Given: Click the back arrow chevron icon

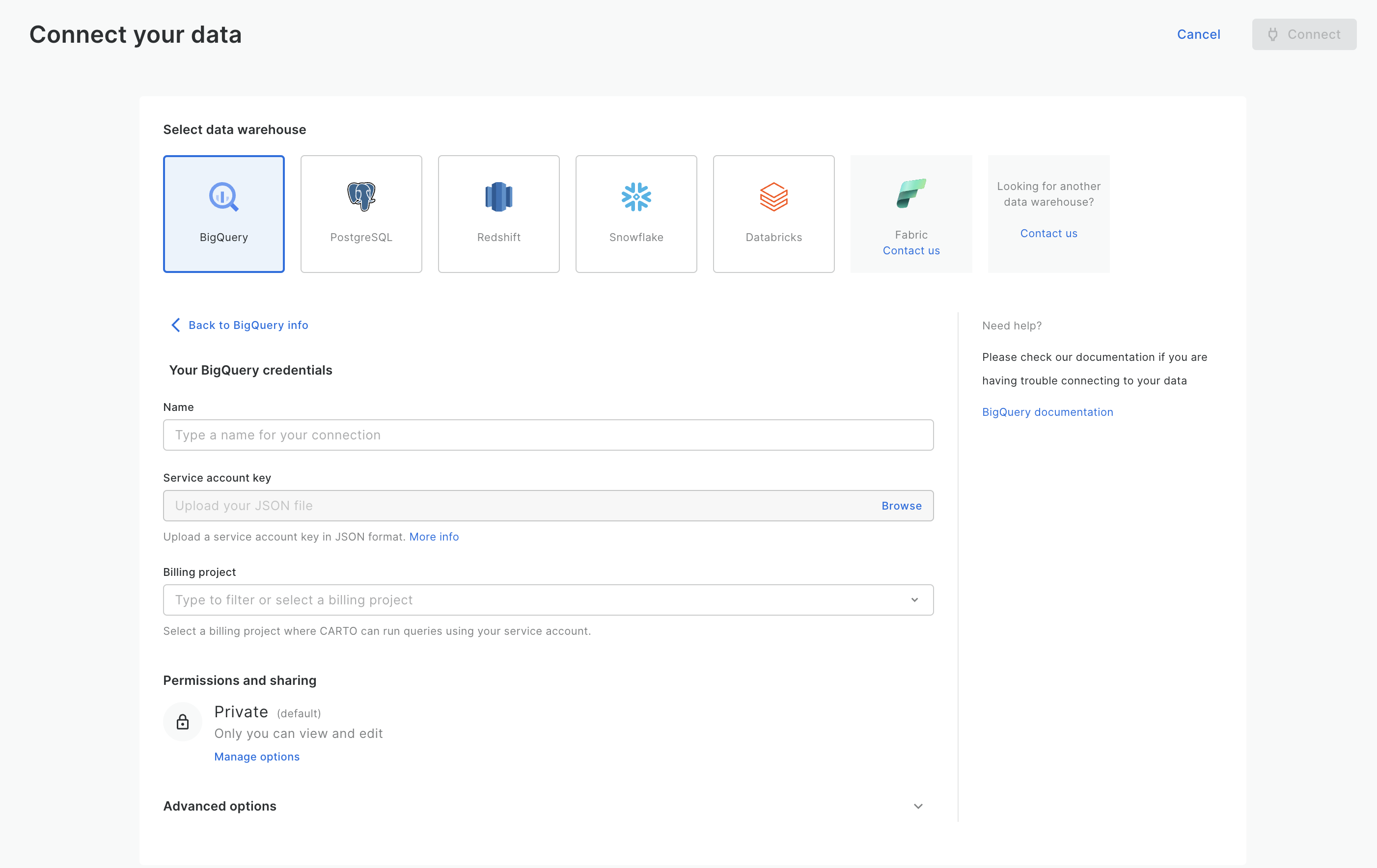Looking at the screenshot, I should point(175,325).
